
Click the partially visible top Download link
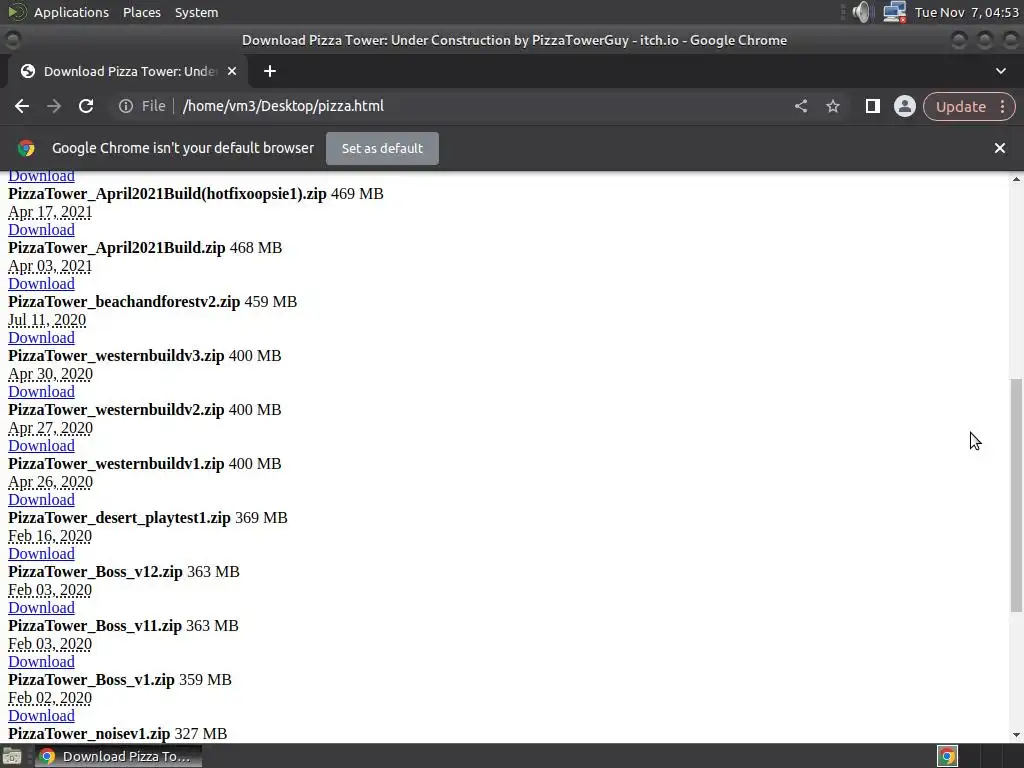41,177
